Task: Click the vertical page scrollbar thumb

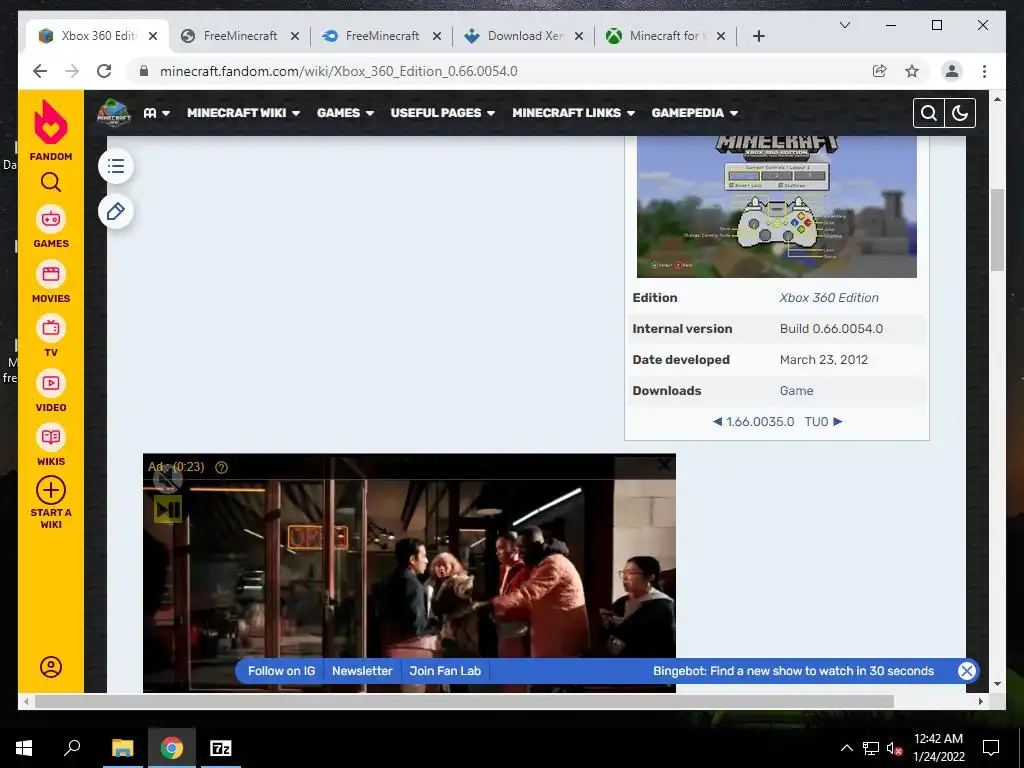Action: 997,229
